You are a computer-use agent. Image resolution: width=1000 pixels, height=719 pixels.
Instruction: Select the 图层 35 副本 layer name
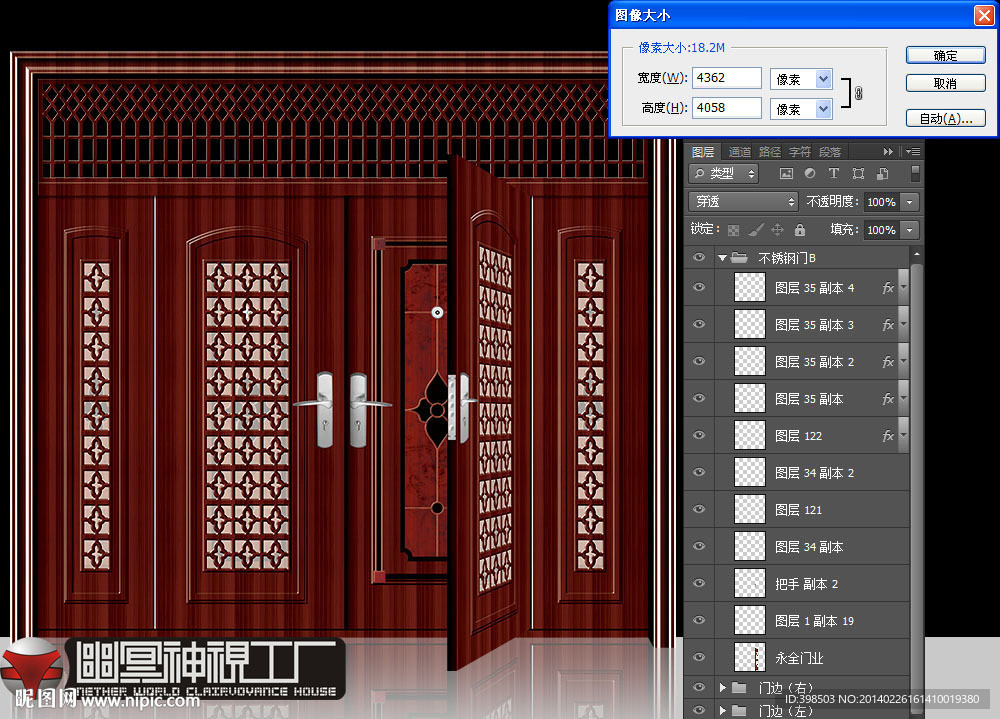pyautogui.click(x=809, y=399)
